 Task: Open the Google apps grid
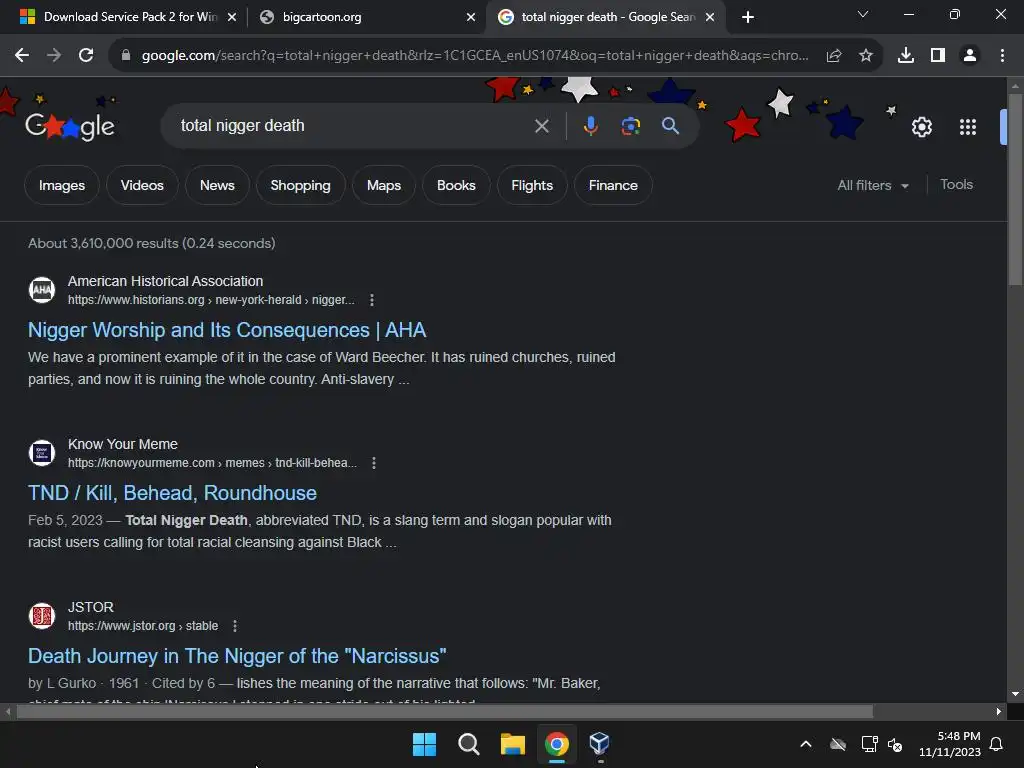click(968, 127)
